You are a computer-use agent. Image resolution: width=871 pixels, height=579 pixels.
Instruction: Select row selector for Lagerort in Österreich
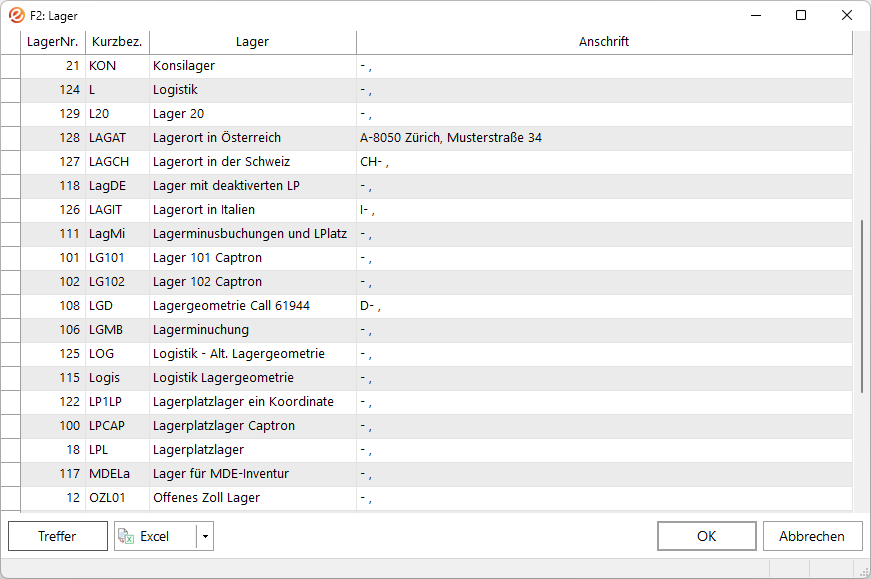click(11, 138)
